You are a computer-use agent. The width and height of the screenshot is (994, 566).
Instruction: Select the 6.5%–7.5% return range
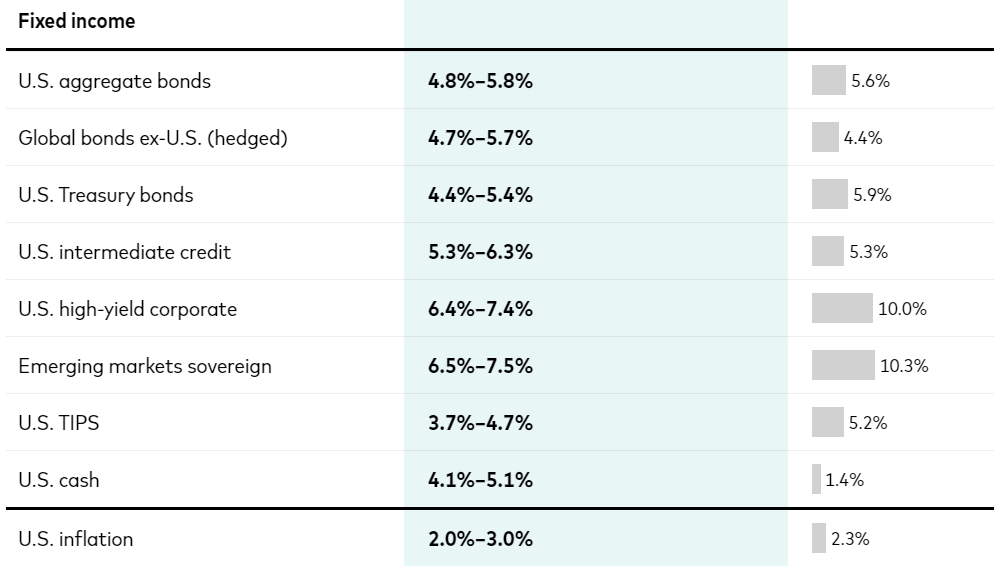coord(480,366)
